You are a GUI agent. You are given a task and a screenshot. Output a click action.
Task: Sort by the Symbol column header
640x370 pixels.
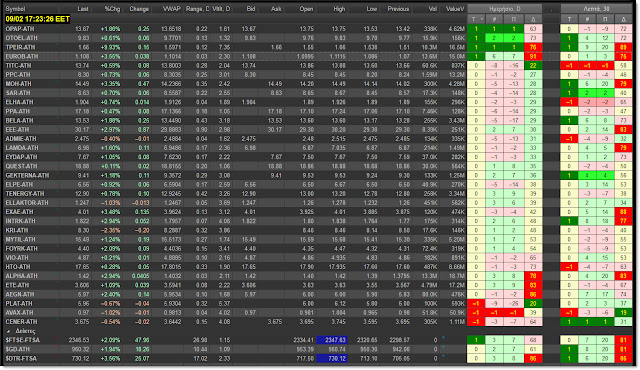tap(15, 9)
